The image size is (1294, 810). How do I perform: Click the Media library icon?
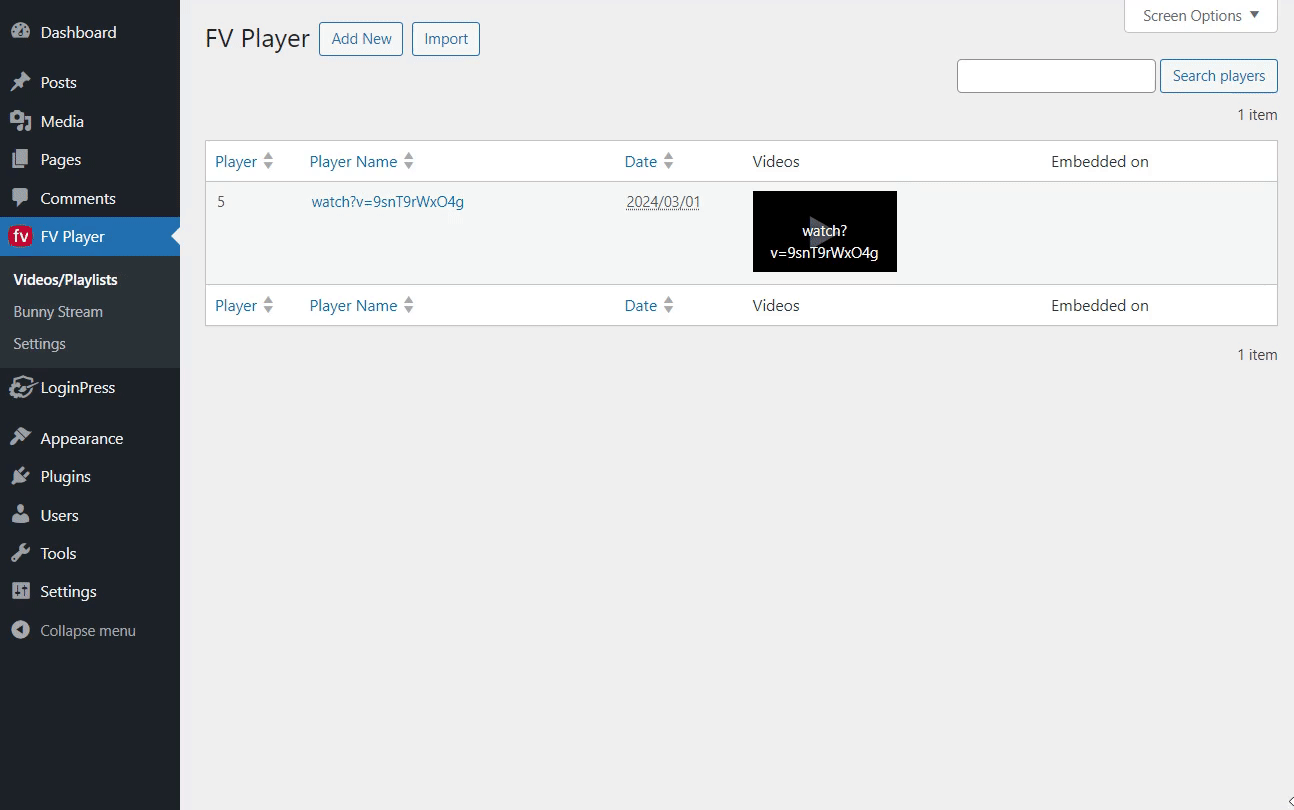pyautogui.click(x=20, y=121)
